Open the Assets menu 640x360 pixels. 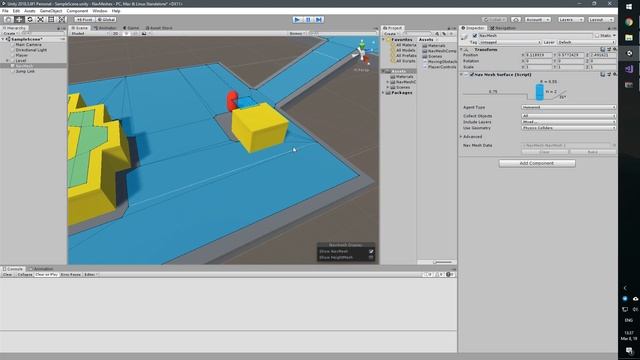coord(29,11)
